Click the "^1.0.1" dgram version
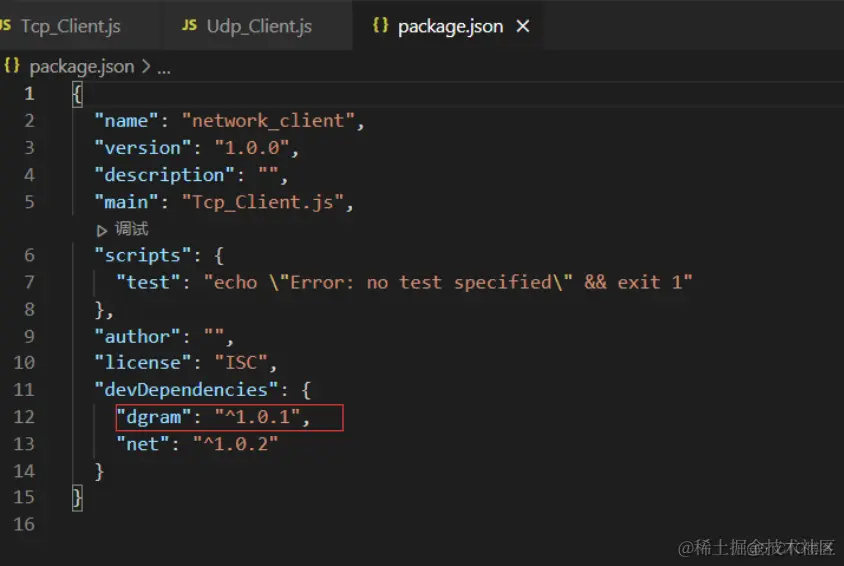The width and height of the screenshot is (844, 566). coord(257,417)
